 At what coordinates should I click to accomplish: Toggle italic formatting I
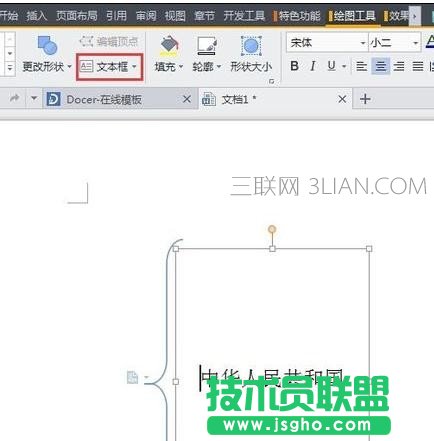point(313,66)
